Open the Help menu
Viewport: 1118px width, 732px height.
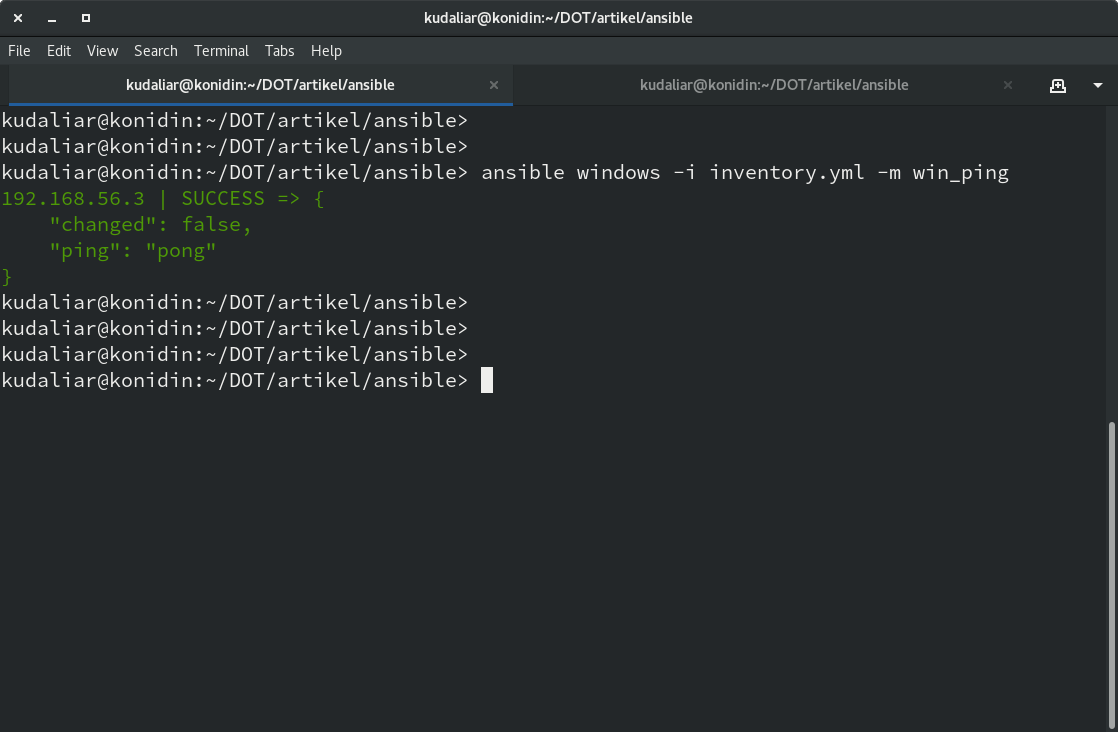[x=326, y=51]
